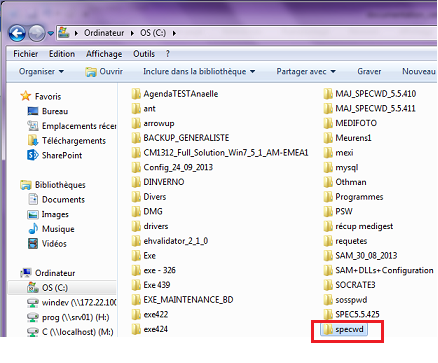Screen dimensions: 438x363
Task: Click the Graver toolbar button
Action: [369, 71]
